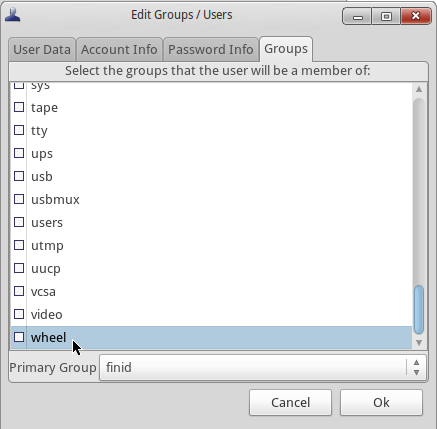Viewport: 437px width, 429px height.
Task: Go to the Password Info tab
Action: click(211, 50)
